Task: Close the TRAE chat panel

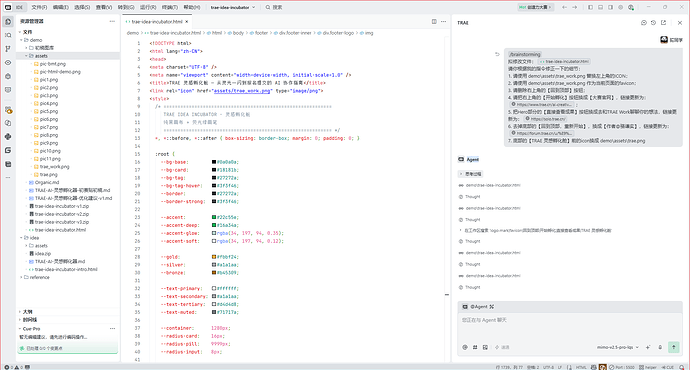Action: tap(680, 23)
